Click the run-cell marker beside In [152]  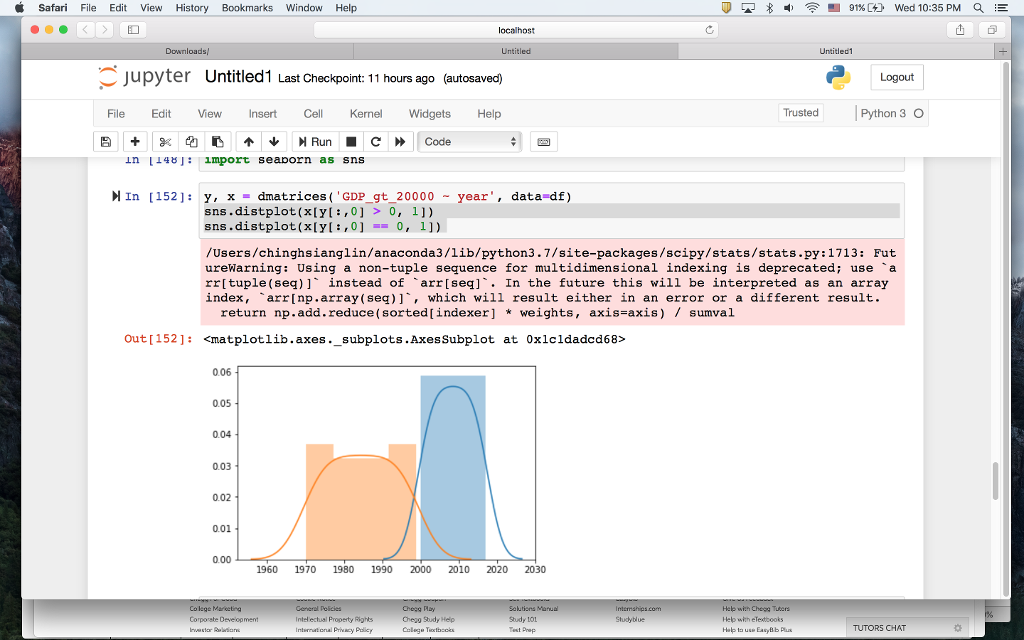click(x=116, y=196)
